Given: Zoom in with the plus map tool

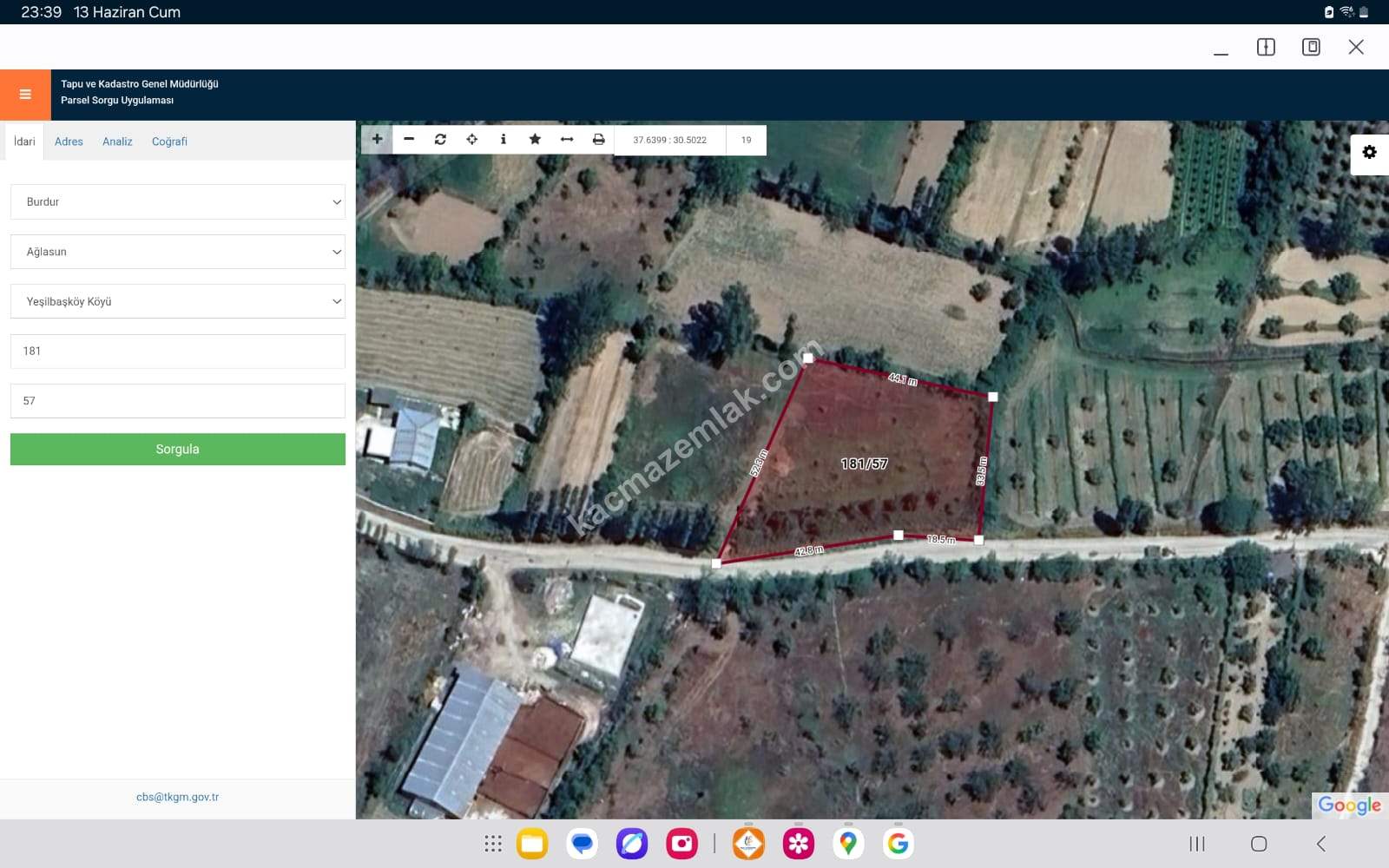Looking at the screenshot, I should point(377,139).
